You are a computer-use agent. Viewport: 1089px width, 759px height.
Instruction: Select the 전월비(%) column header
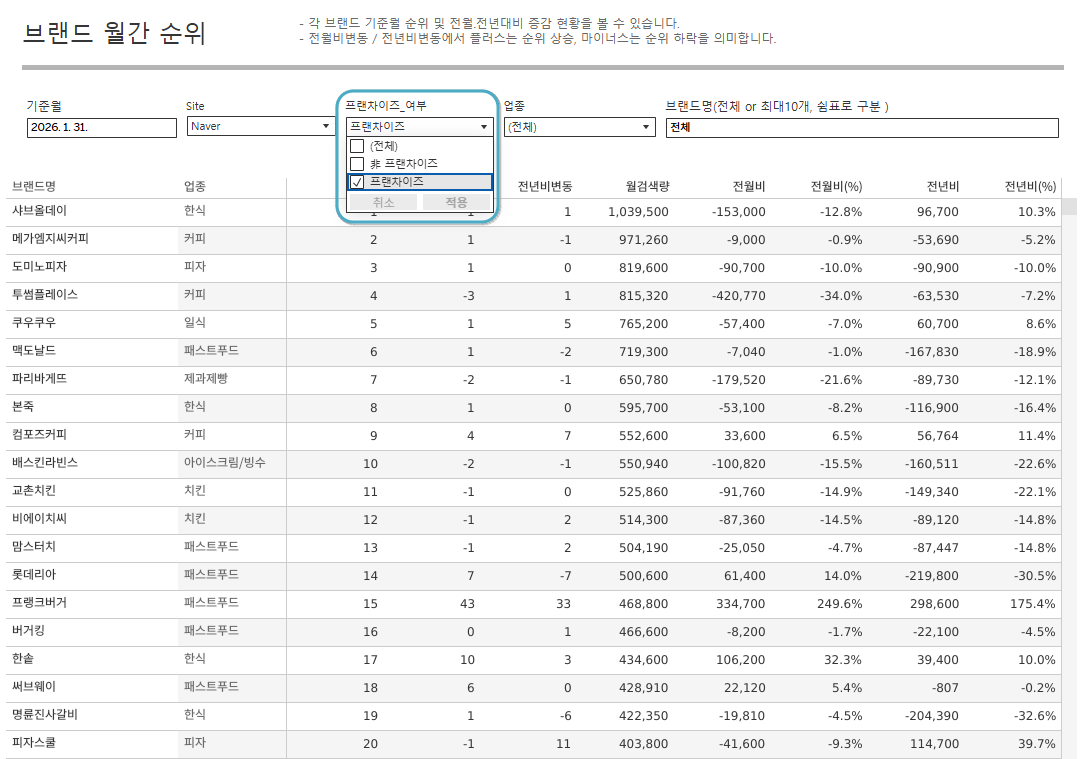click(x=836, y=186)
